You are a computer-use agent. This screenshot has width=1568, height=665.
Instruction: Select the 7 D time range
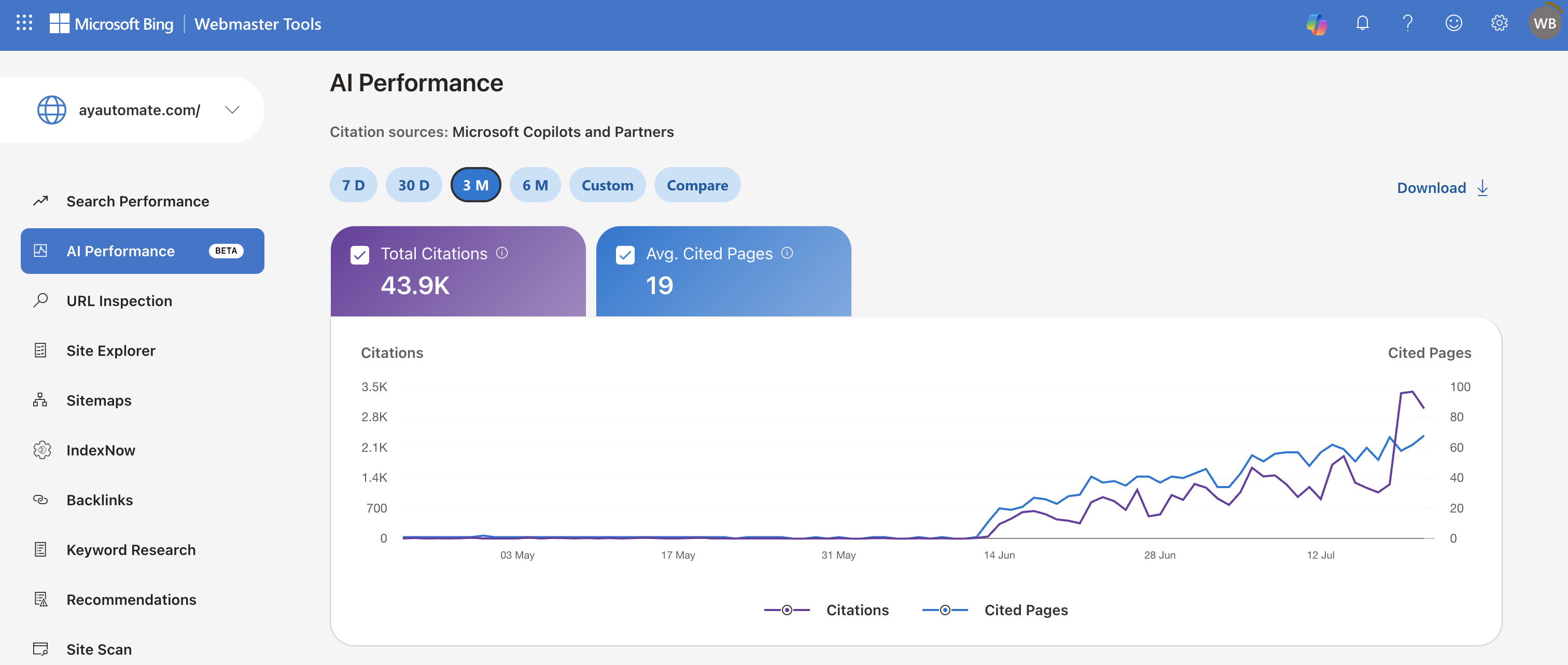pos(353,185)
